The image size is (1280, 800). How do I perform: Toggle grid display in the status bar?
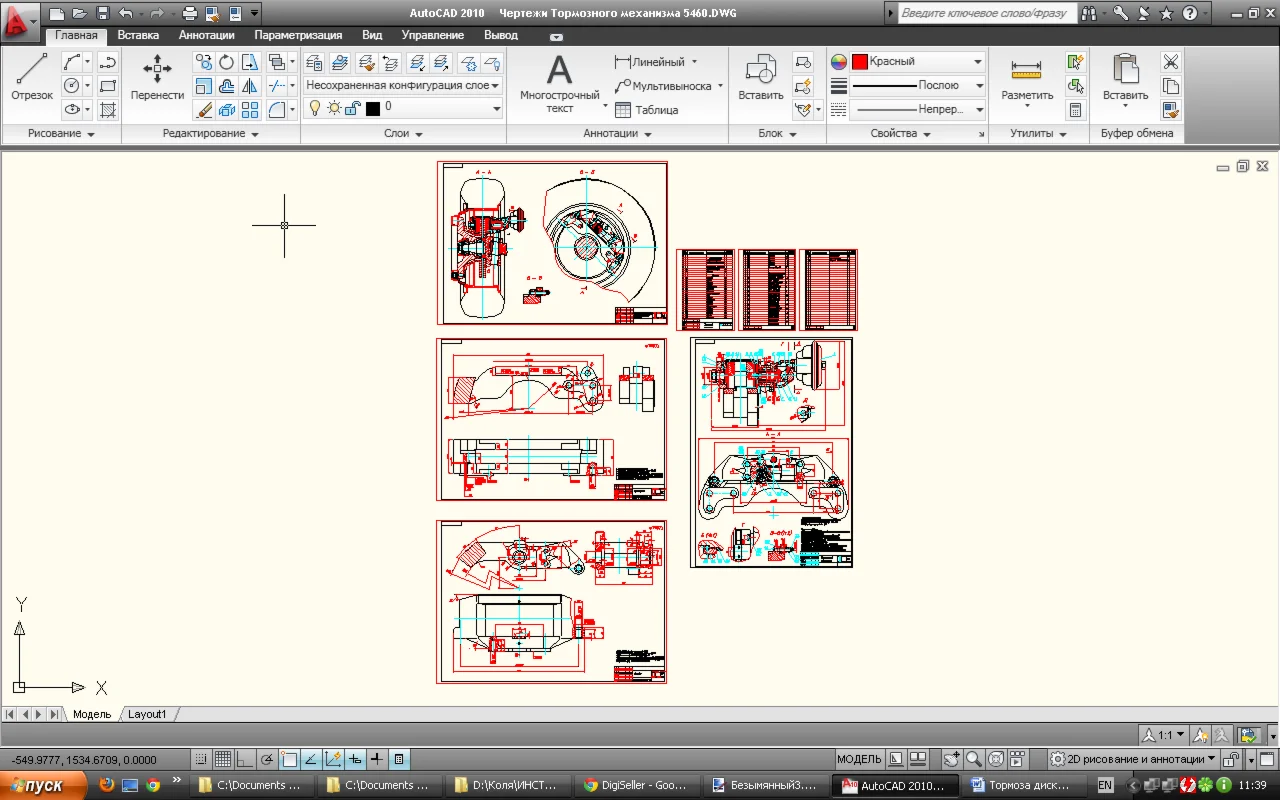223,759
